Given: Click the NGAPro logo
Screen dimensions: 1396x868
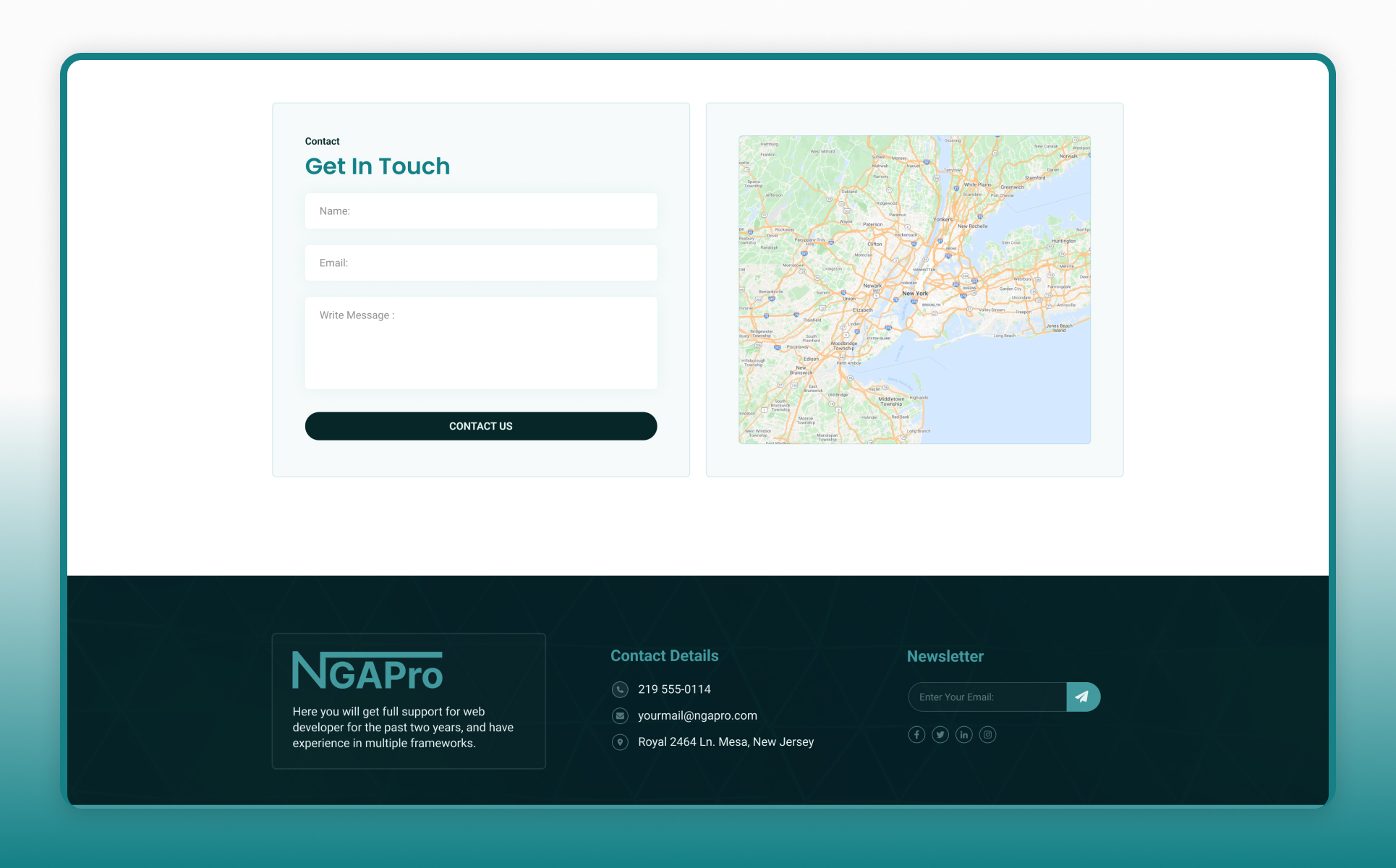Looking at the screenshot, I should pyautogui.click(x=367, y=671).
